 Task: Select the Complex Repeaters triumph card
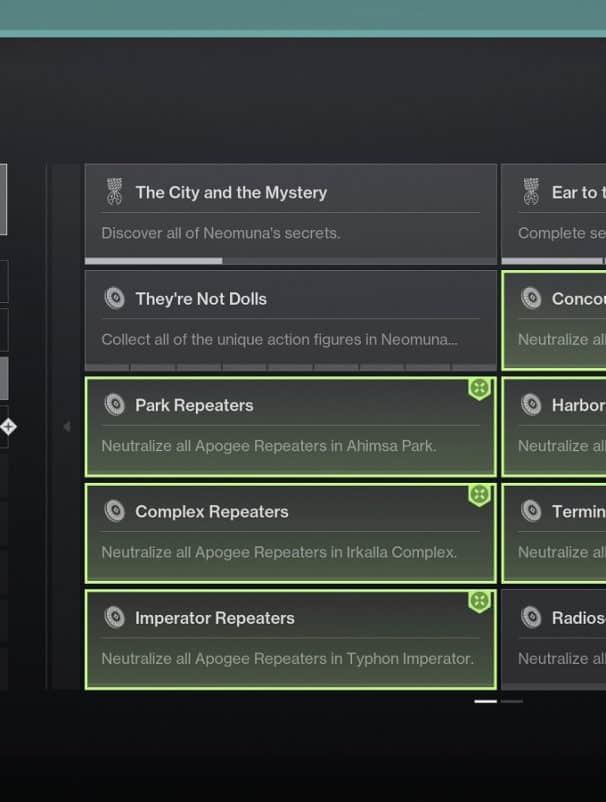point(290,533)
